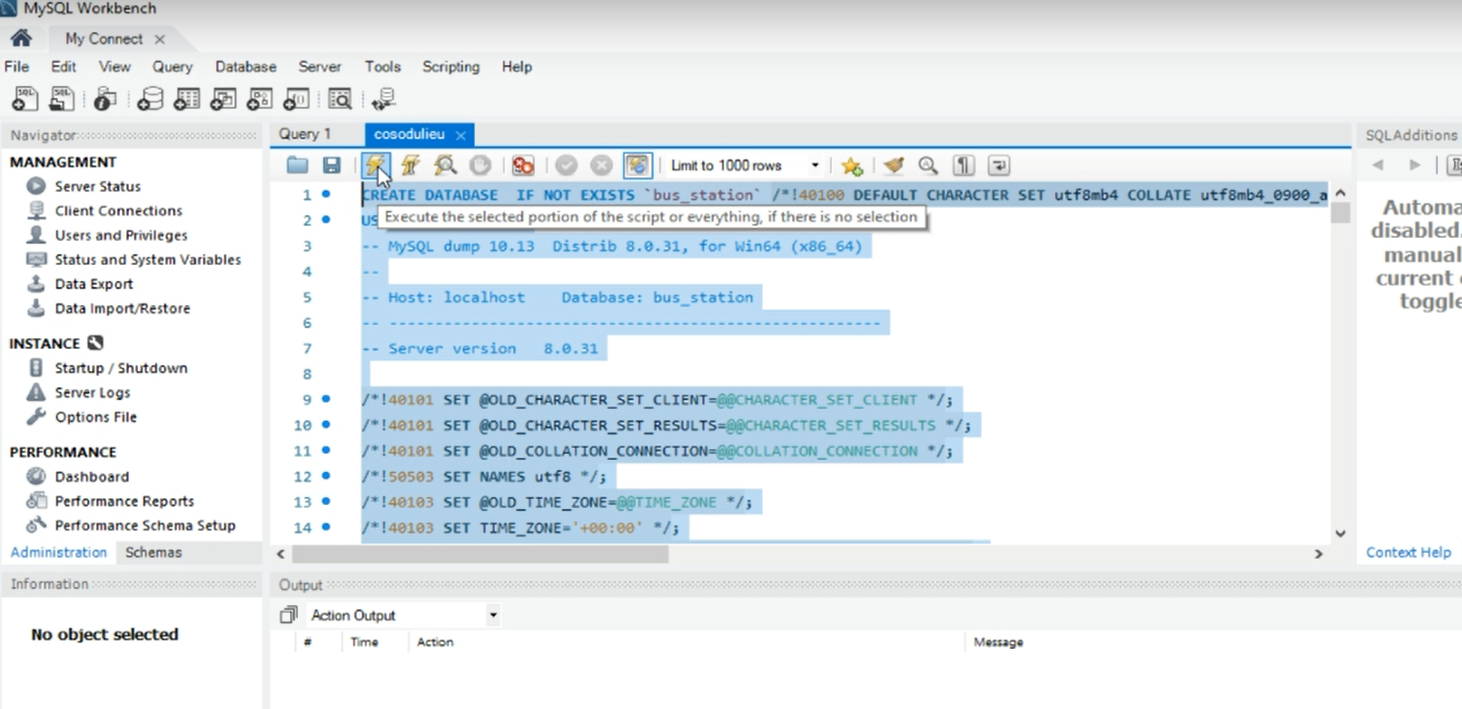Toggle the auto-commit mode button

pos(637,165)
